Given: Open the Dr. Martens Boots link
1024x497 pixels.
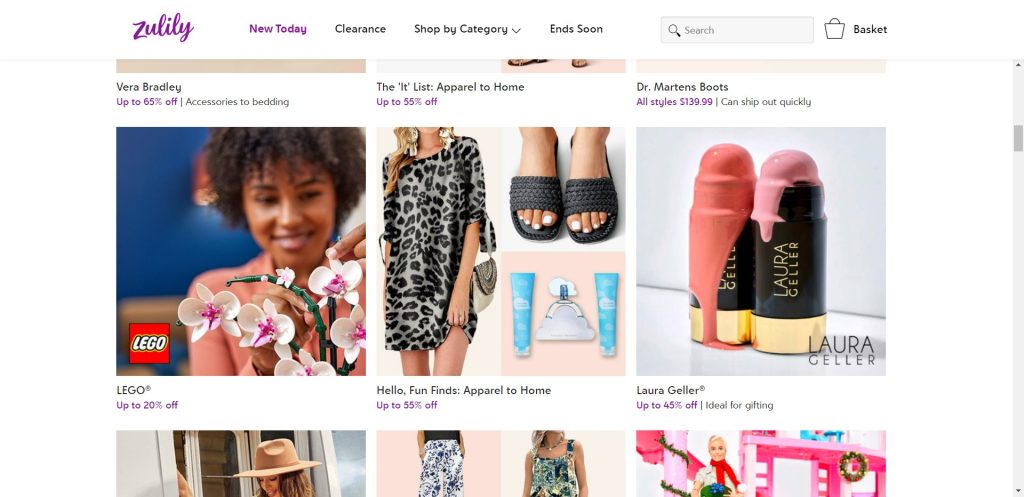Looking at the screenshot, I should (682, 87).
